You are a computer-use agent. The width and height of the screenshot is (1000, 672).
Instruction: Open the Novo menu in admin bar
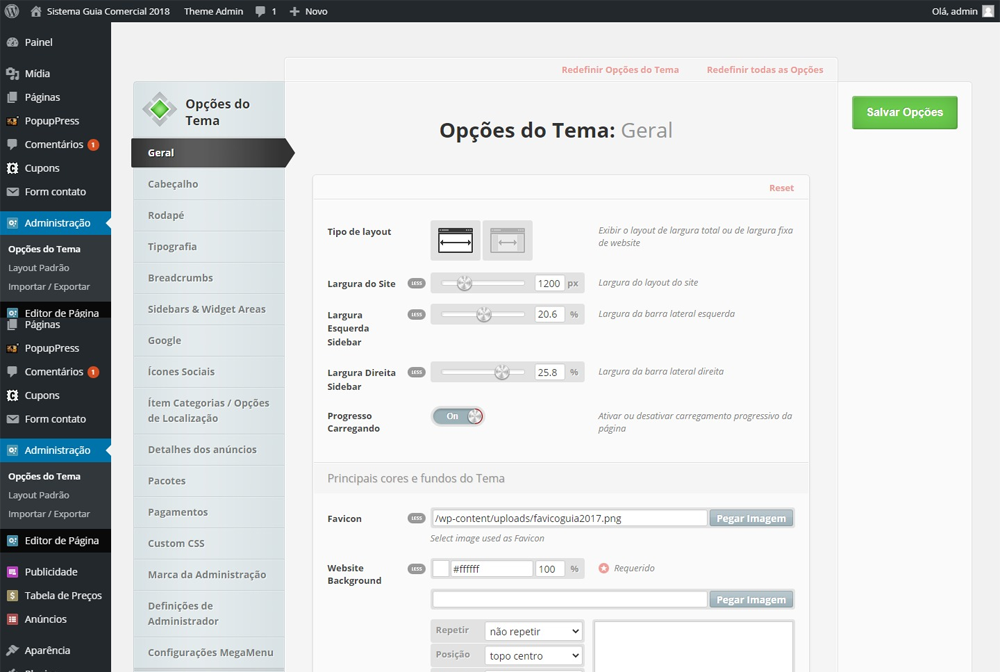coord(308,11)
